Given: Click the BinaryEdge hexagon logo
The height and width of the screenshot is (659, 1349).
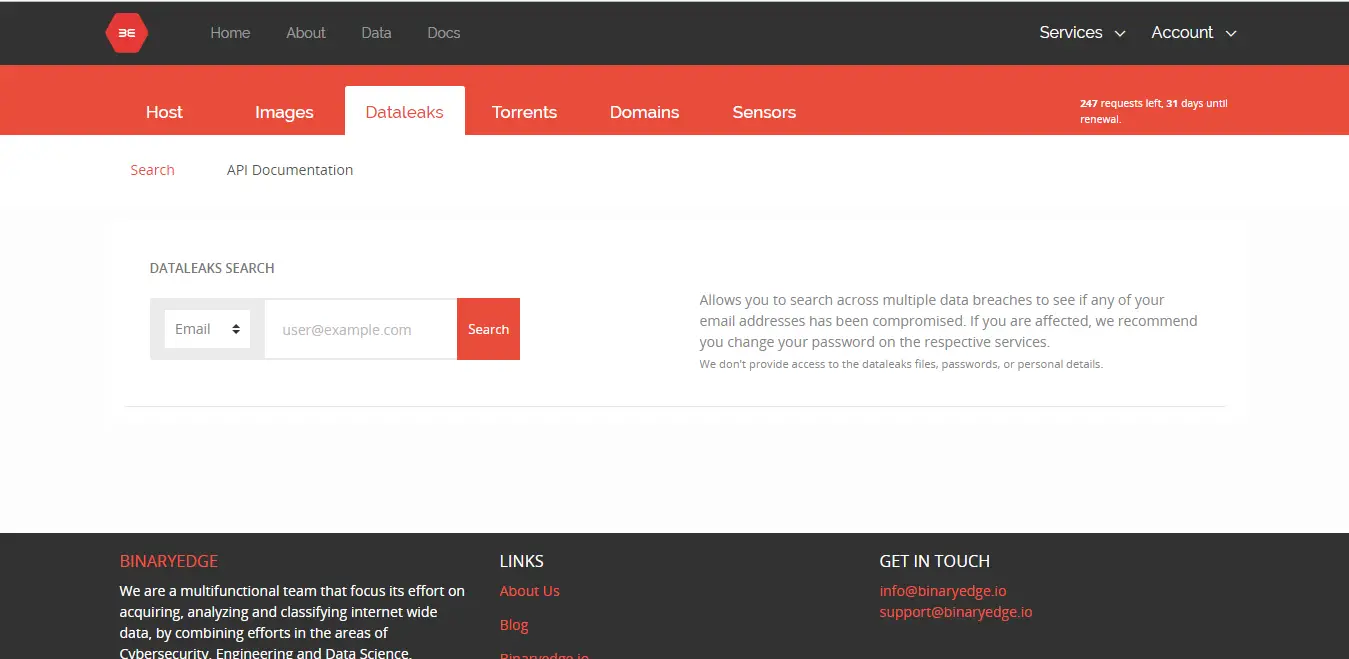Looking at the screenshot, I should [127, 33].
